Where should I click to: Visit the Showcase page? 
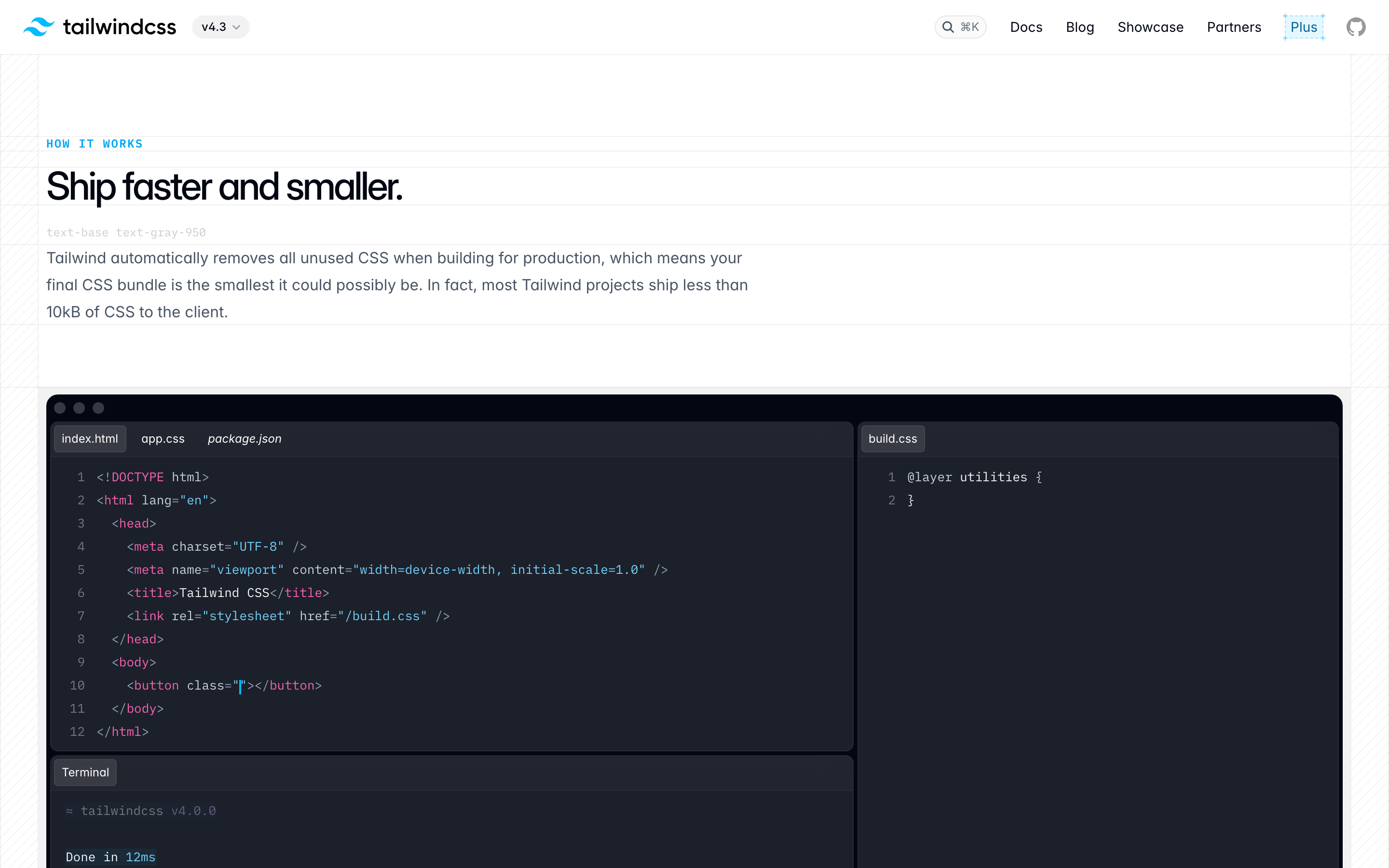click(1150, 27)
